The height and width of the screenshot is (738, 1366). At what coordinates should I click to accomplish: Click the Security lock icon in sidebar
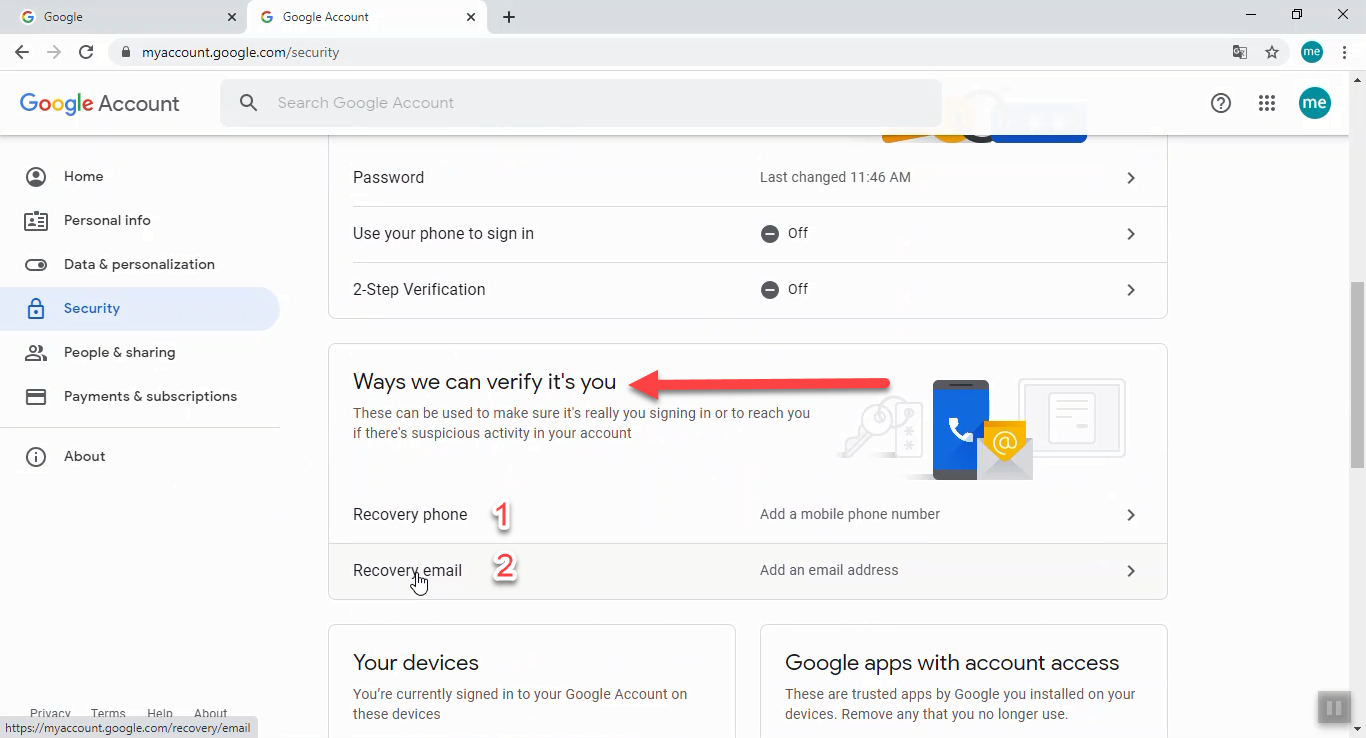[x=36, y=308]
